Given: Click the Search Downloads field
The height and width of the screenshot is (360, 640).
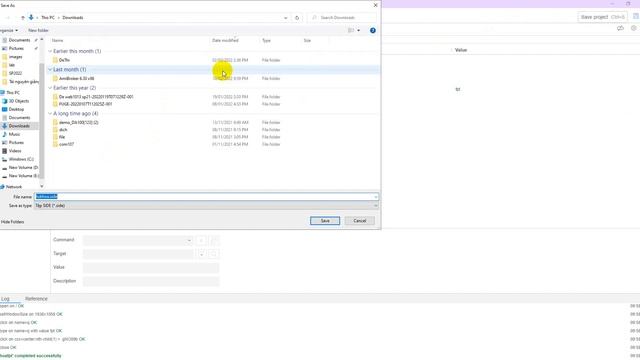Looking at the screenshot, I should pyautogui.click(x=342, y=18).
